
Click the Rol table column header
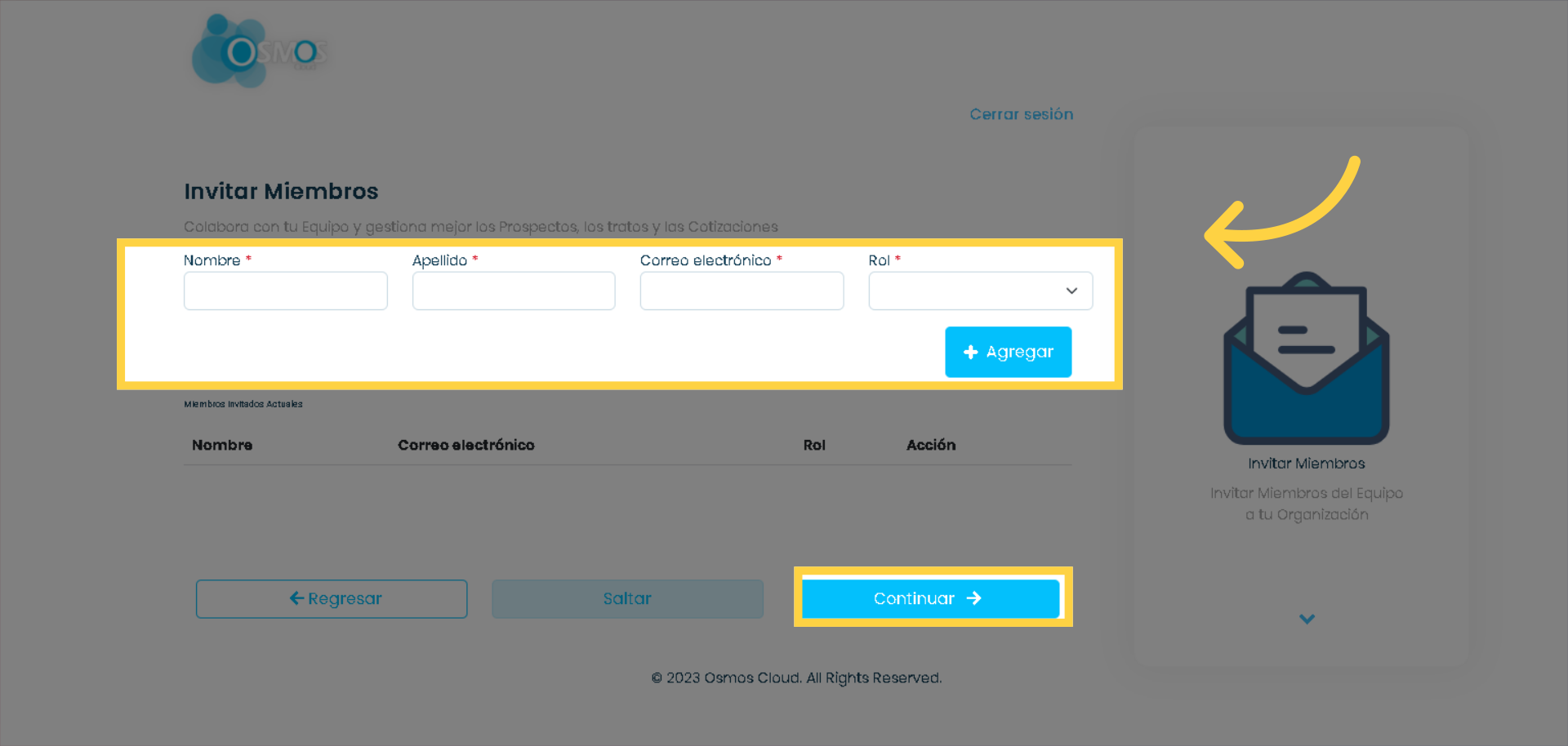[814, 445]
